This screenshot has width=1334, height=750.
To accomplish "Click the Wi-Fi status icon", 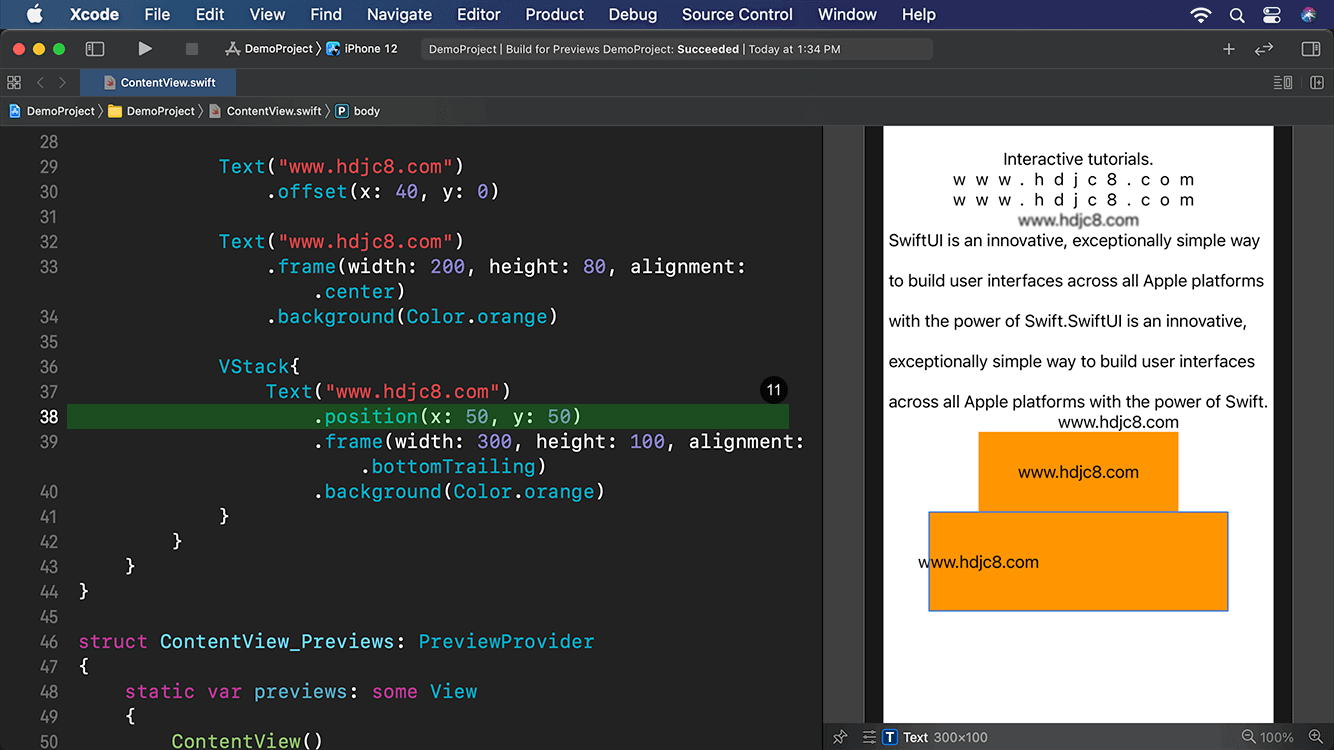I will tap(1201, 14).
